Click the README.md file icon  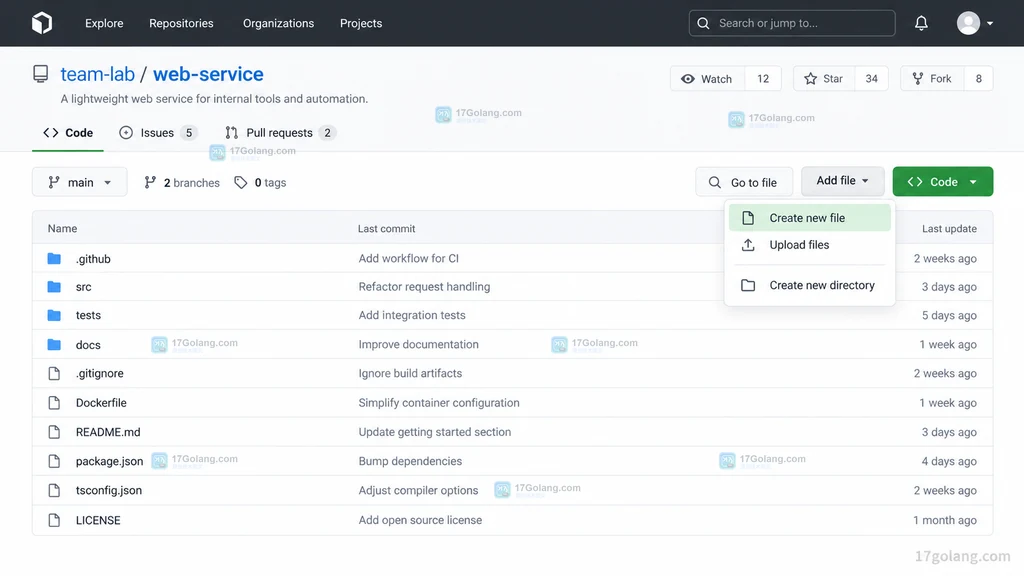54,432
